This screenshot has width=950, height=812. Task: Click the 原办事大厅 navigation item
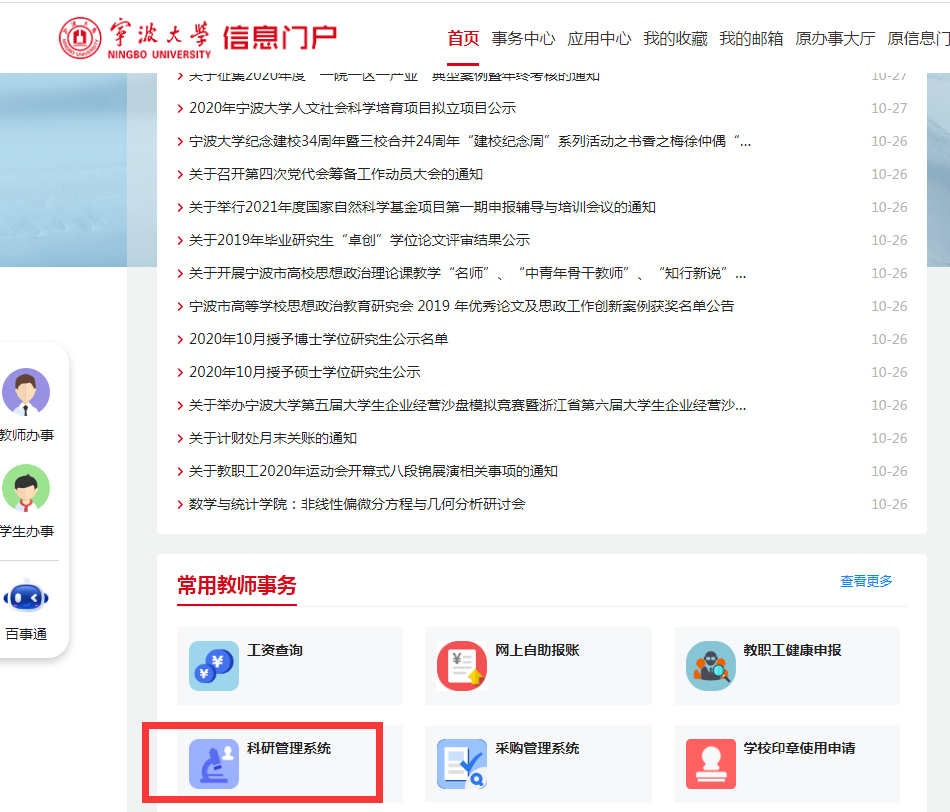[x=835, y=39]
